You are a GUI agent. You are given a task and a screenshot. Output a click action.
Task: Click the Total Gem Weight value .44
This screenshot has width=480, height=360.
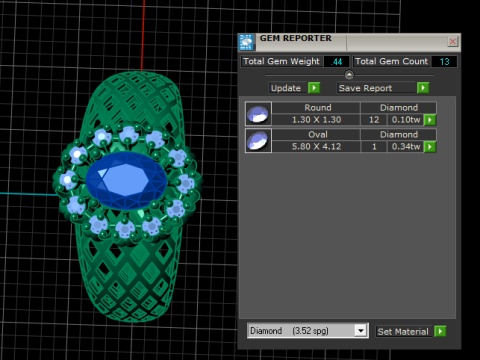(336, 62)
